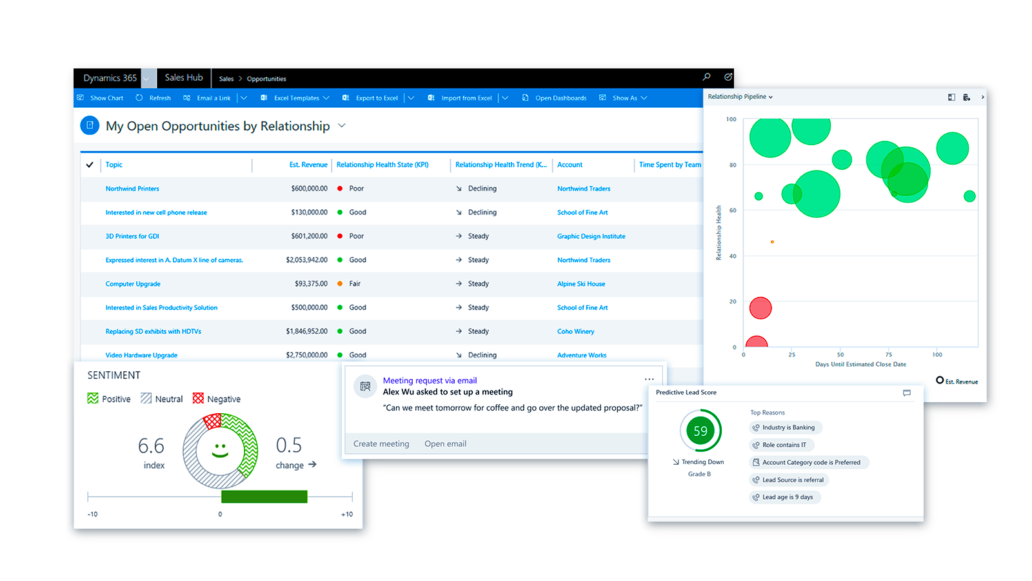Toggle the Est. Revenue legend marker in the chart

[940, 380]
